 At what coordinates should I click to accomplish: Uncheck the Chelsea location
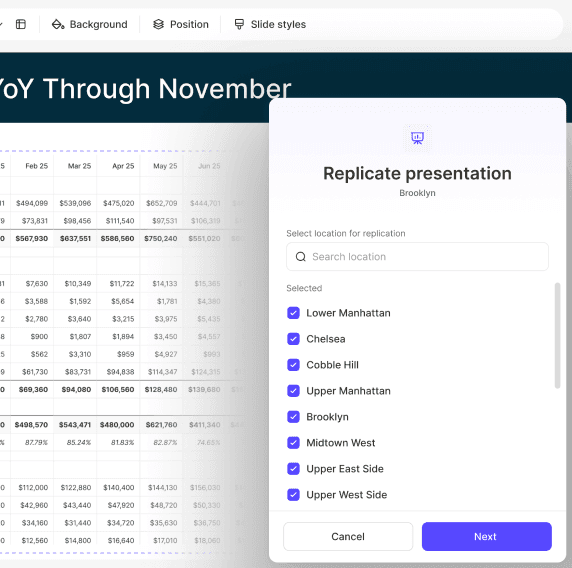293,339
